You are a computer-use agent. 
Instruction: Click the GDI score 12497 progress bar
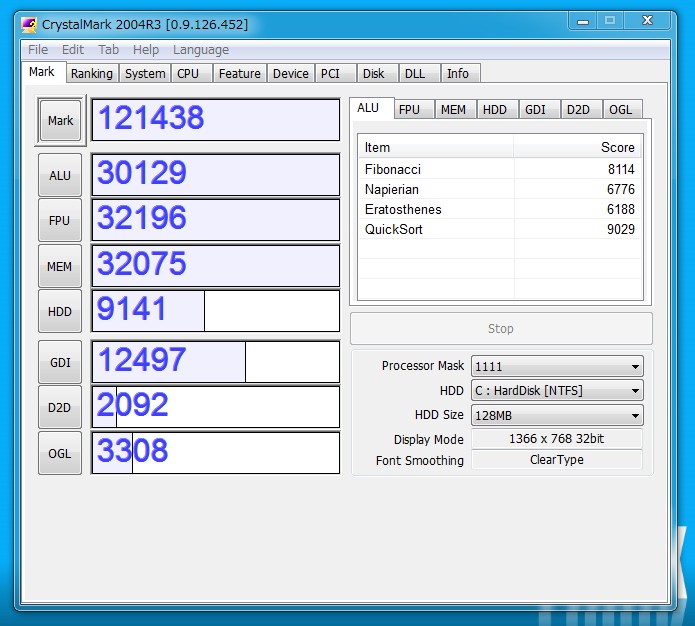click(x=216, y=362)
